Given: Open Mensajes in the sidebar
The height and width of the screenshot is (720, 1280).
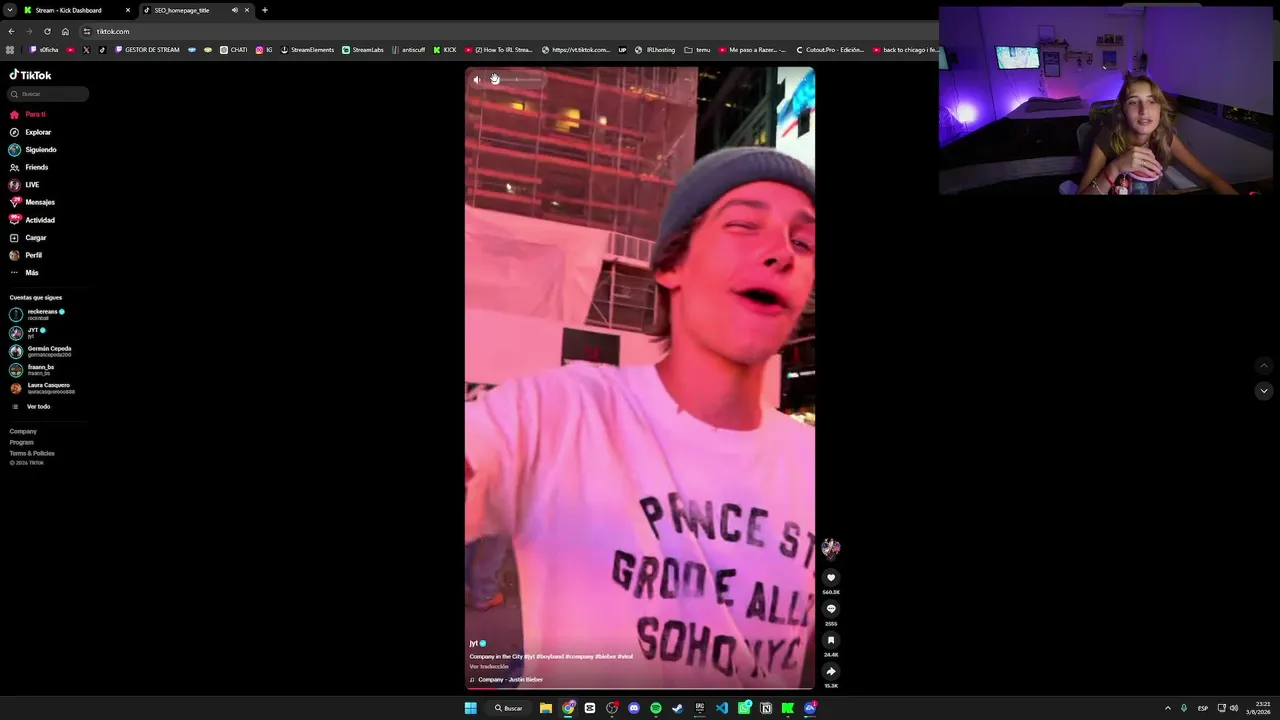Looking at the screenshot, I should tap(32, 202).
